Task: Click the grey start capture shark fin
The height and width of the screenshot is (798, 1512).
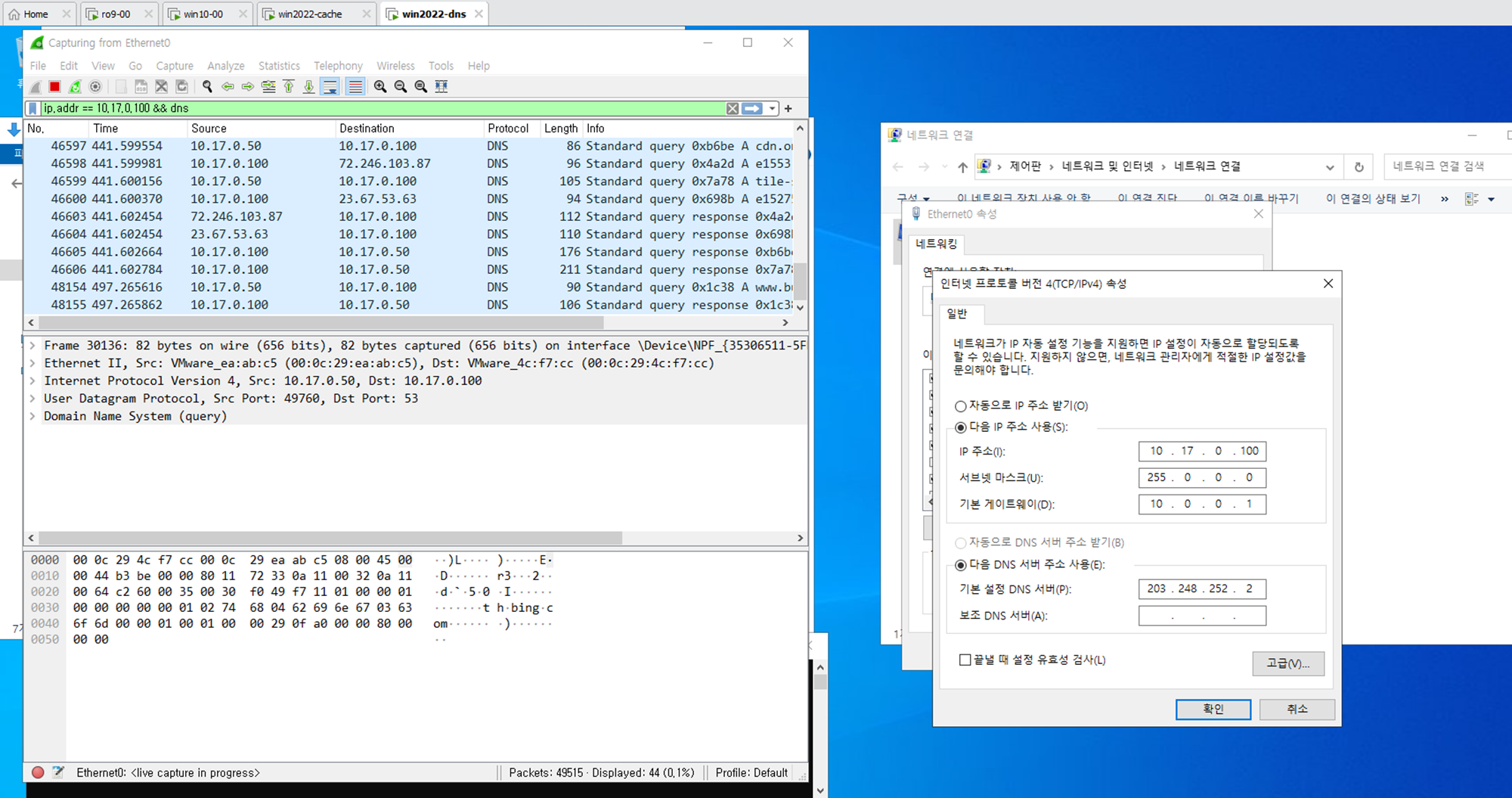Action: click(x=35, y=87)
